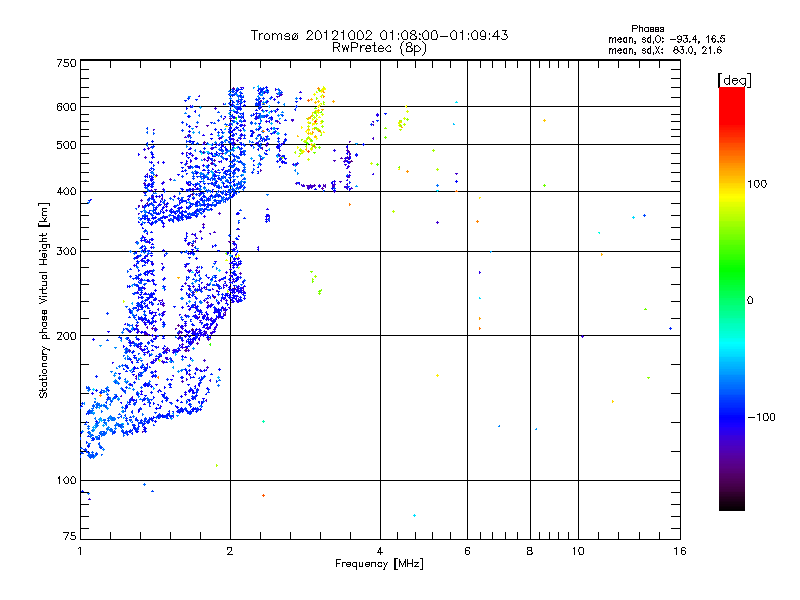Click the '75' y-axis tick label
The width and height of the screenshot is (800, 600).
(x=70, y=536)
